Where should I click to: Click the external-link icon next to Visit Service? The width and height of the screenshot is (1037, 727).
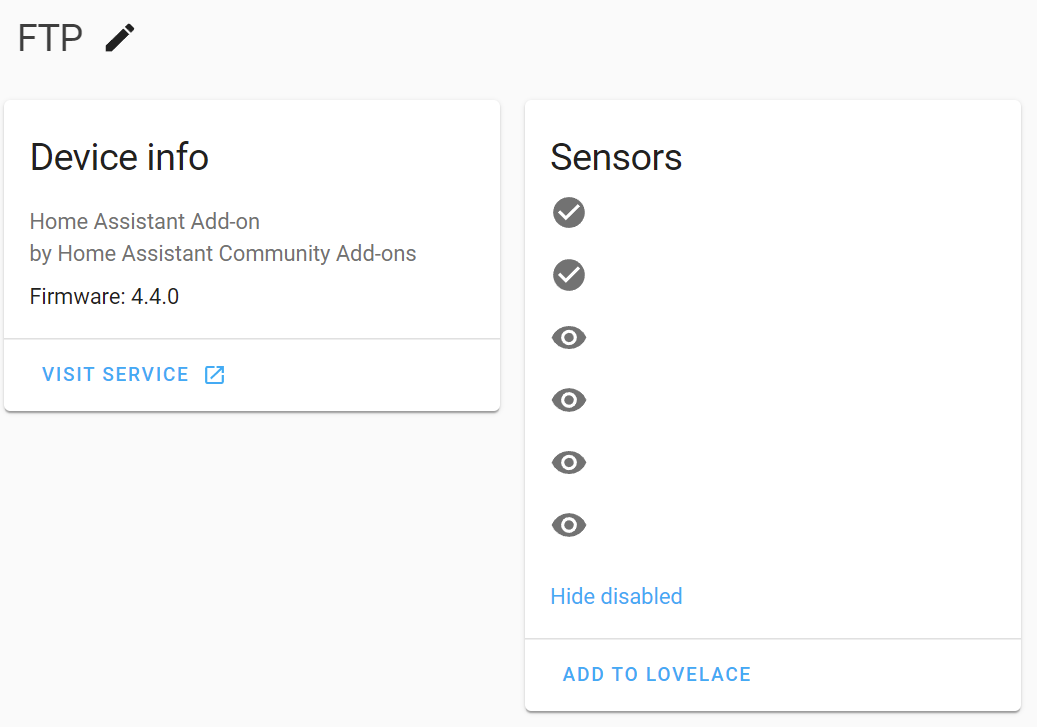tap(214, 374)
